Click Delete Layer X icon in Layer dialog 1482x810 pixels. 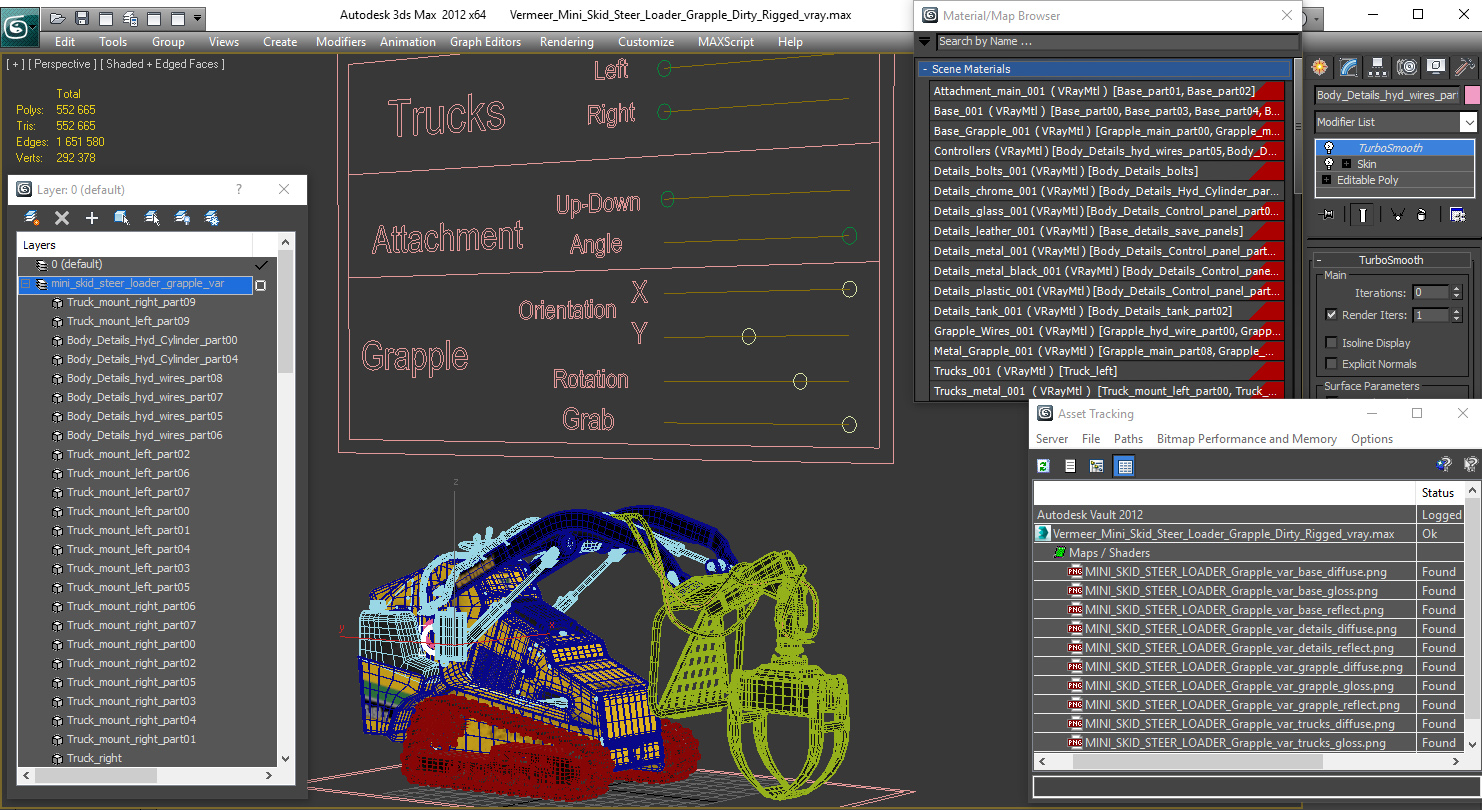[x=62, y=218]
